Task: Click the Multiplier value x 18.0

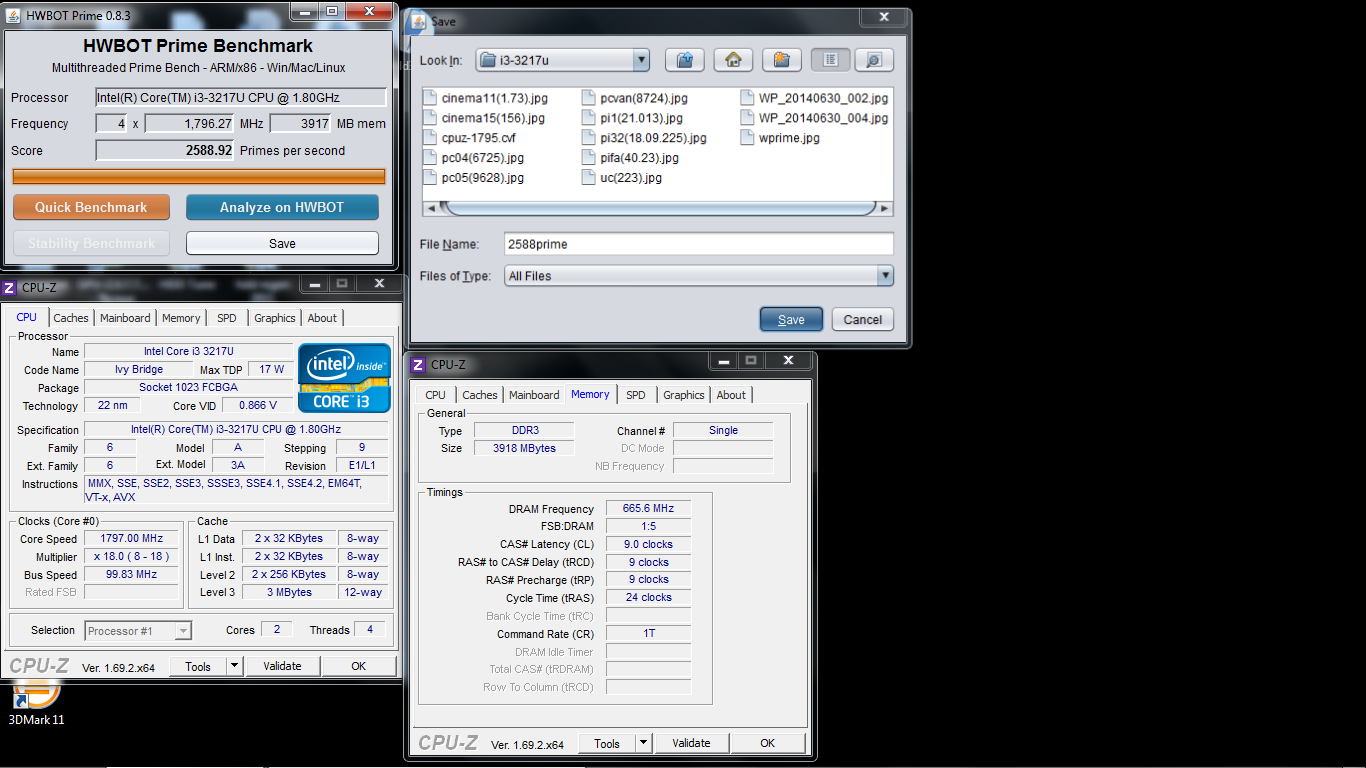Action: (132, 557)
